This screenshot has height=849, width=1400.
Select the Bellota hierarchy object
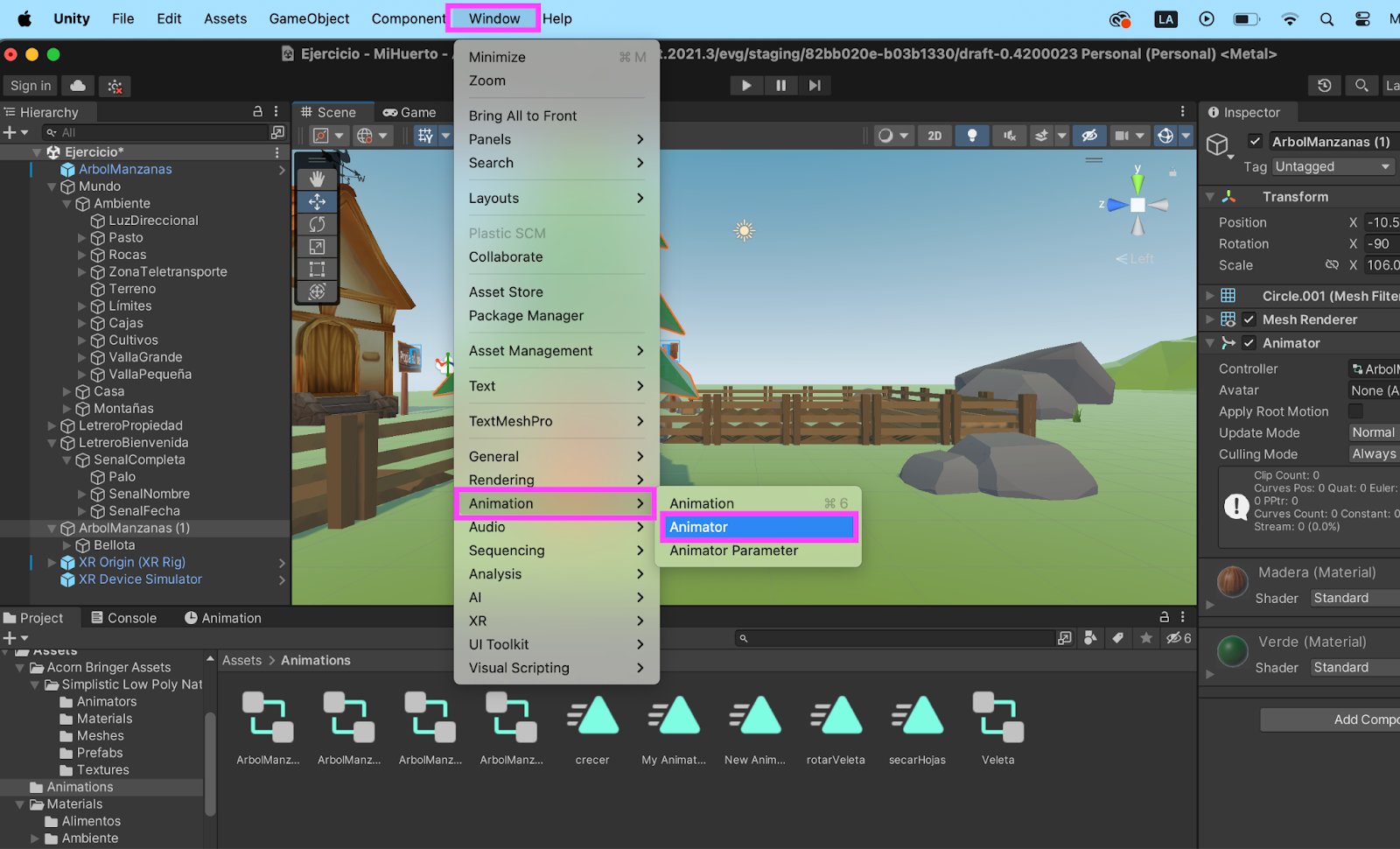[x=114, y=545]
